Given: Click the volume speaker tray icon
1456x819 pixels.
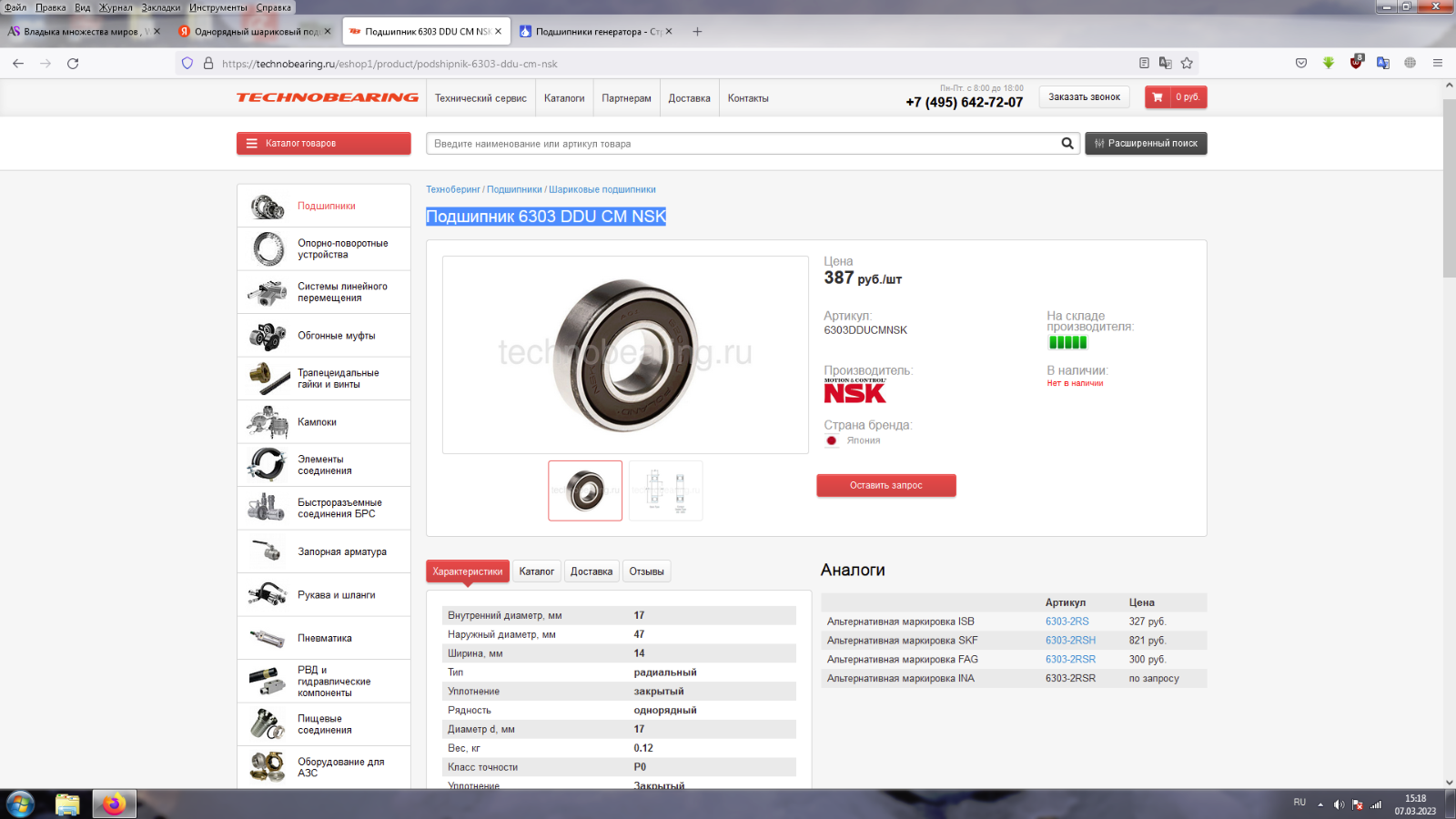Looking at the screenshot, I should click(1339, 804).
